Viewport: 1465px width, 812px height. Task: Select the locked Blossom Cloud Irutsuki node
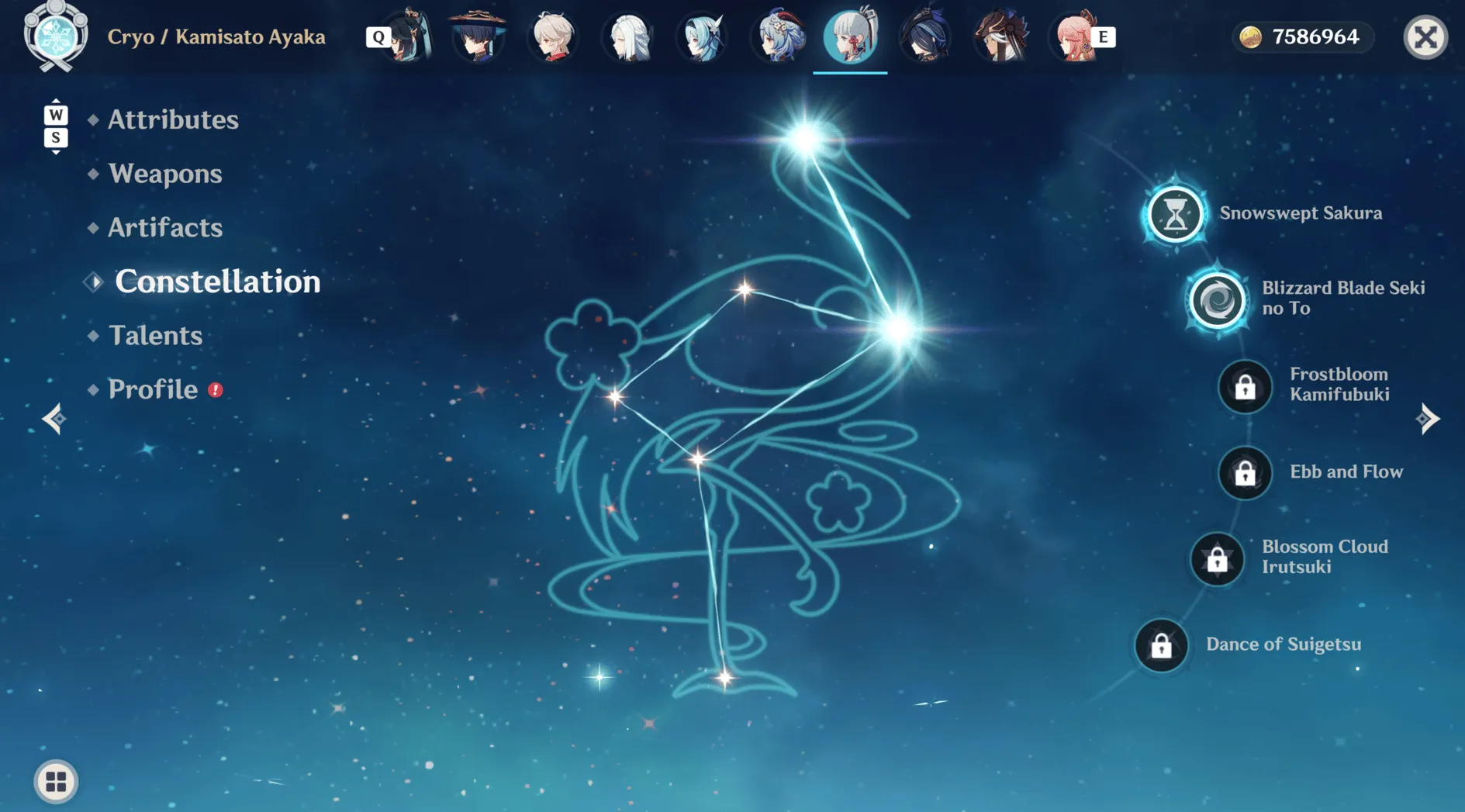coord(1217,558)
